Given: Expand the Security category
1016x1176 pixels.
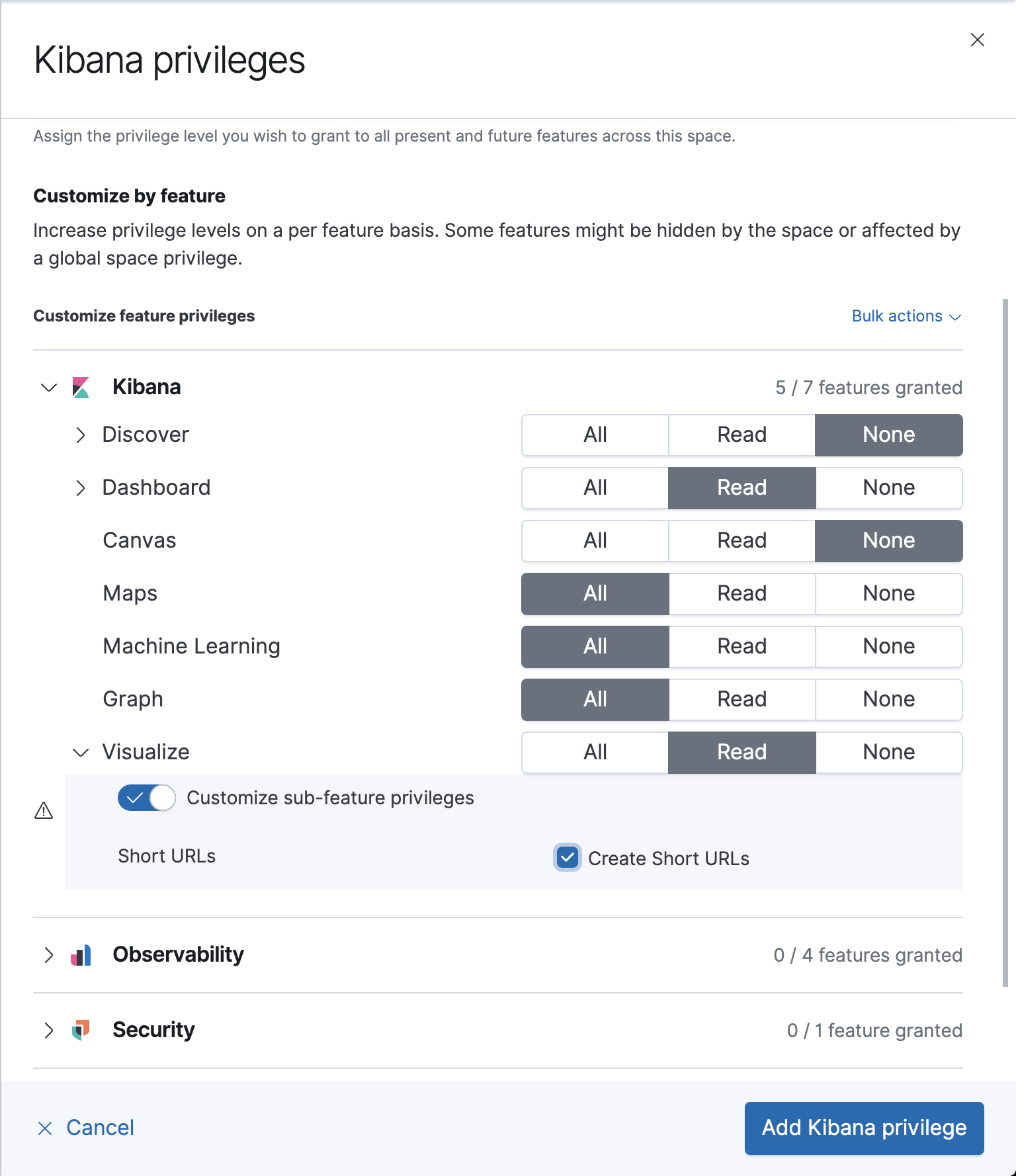Looking at the screenshot, I should point(49,1030).
